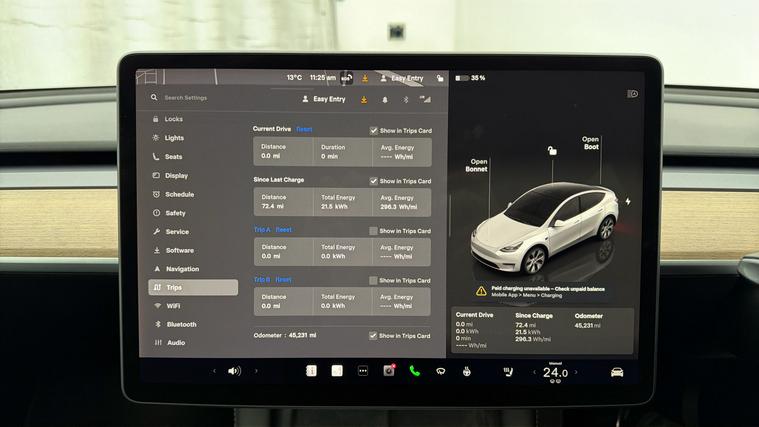Enable Trip A Show in Trips Card

click(374, 231)
